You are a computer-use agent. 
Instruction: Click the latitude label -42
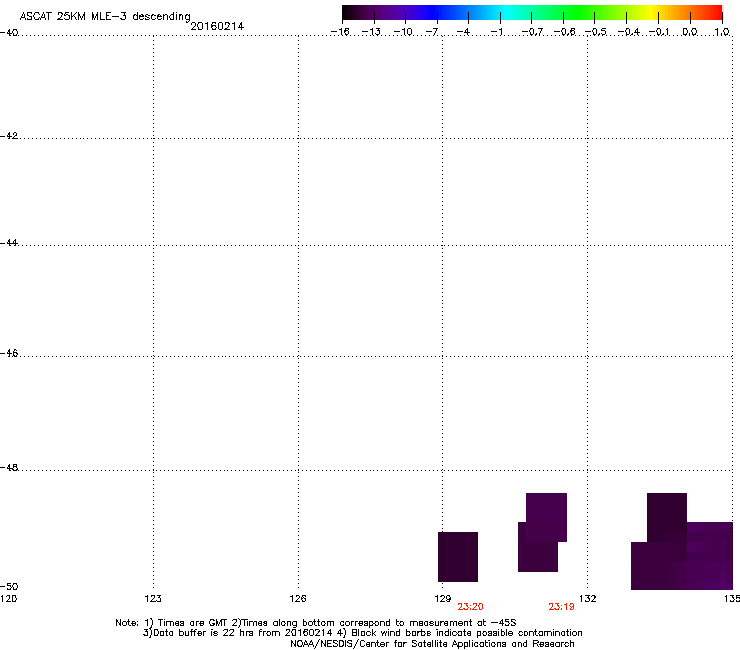9,136
